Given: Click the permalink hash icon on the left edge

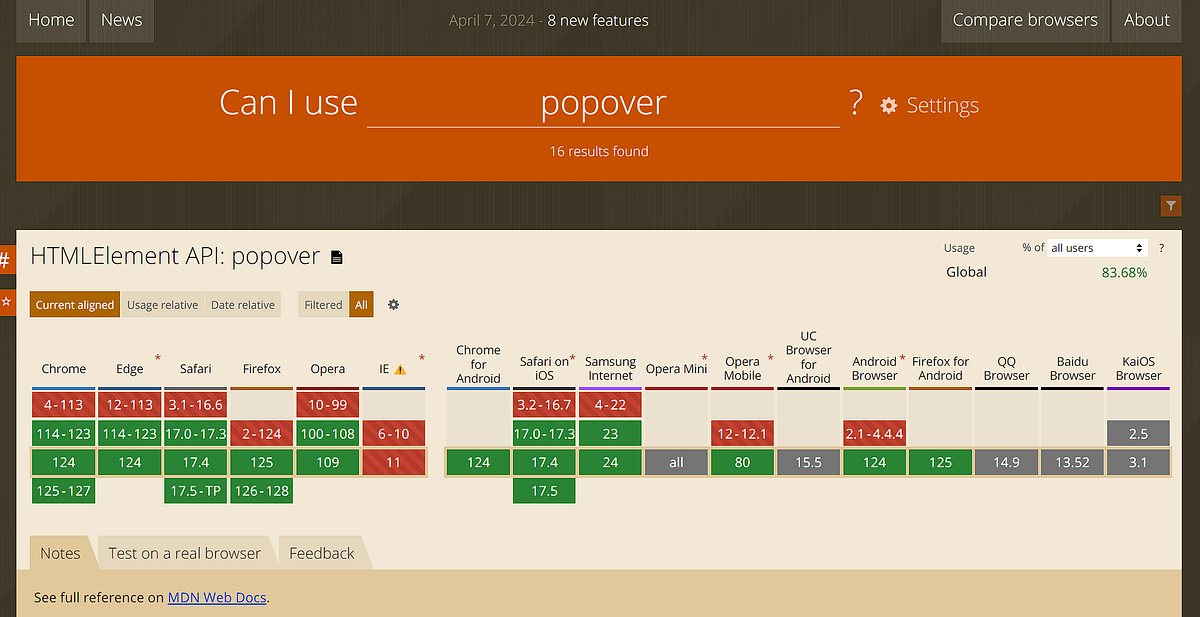Looking at the screenshot, I should 7,260.
